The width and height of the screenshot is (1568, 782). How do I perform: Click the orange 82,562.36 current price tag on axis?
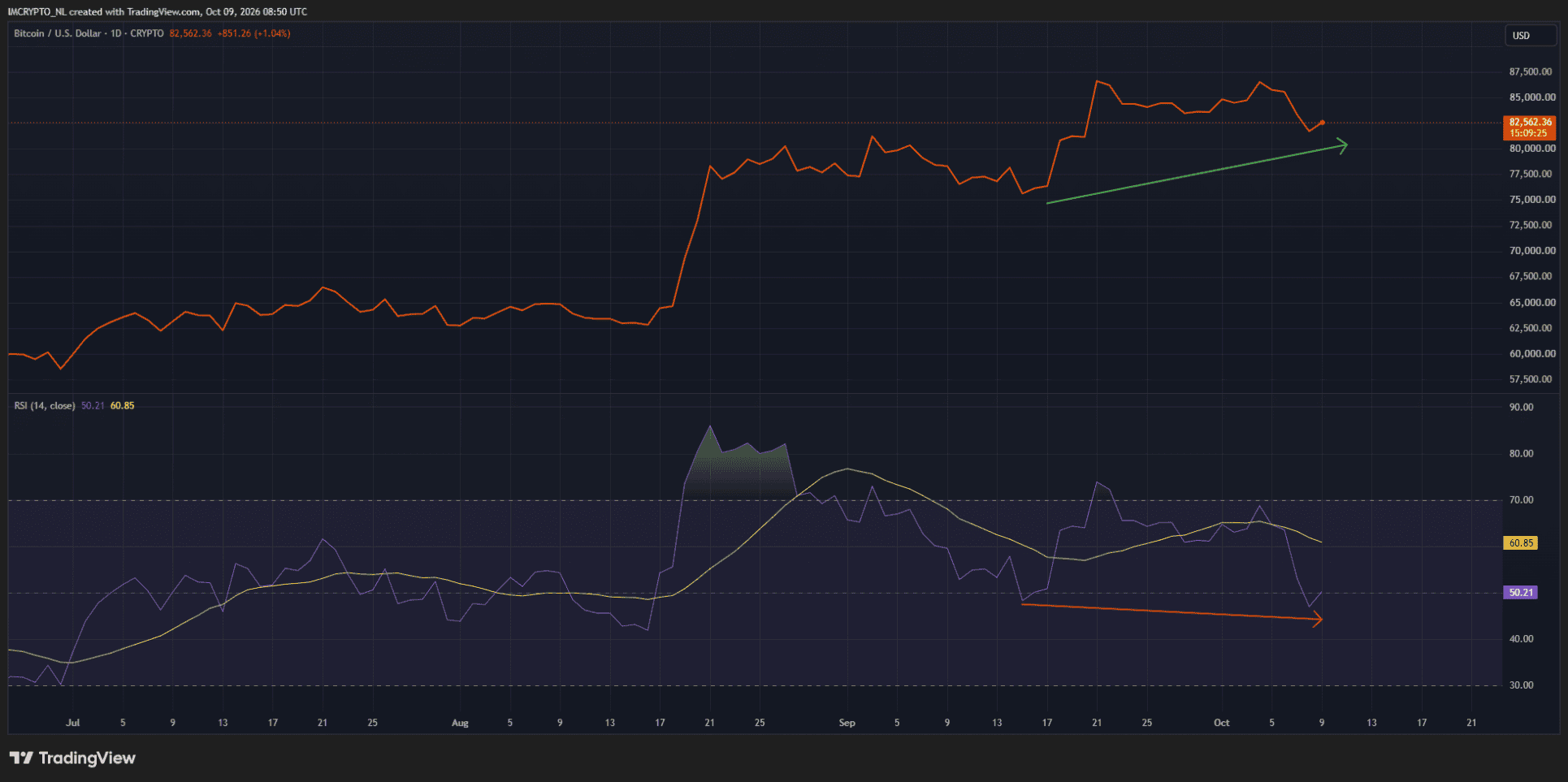[x=1531, y=127]
